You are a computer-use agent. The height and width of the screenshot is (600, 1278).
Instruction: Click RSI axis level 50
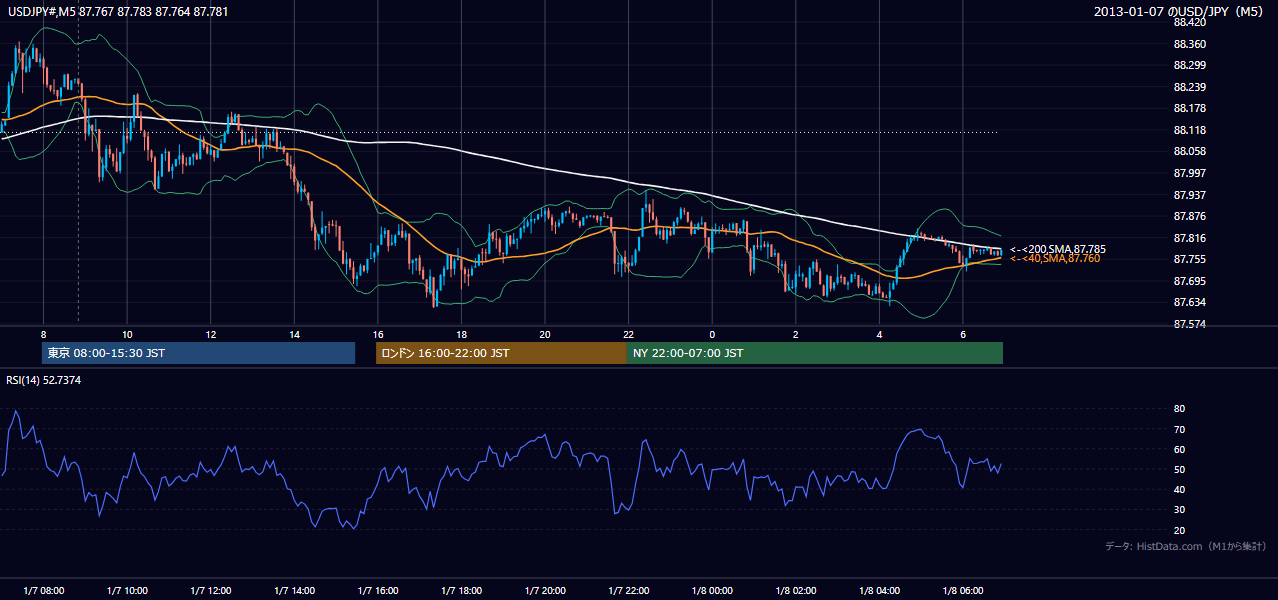click(1179, 469)
